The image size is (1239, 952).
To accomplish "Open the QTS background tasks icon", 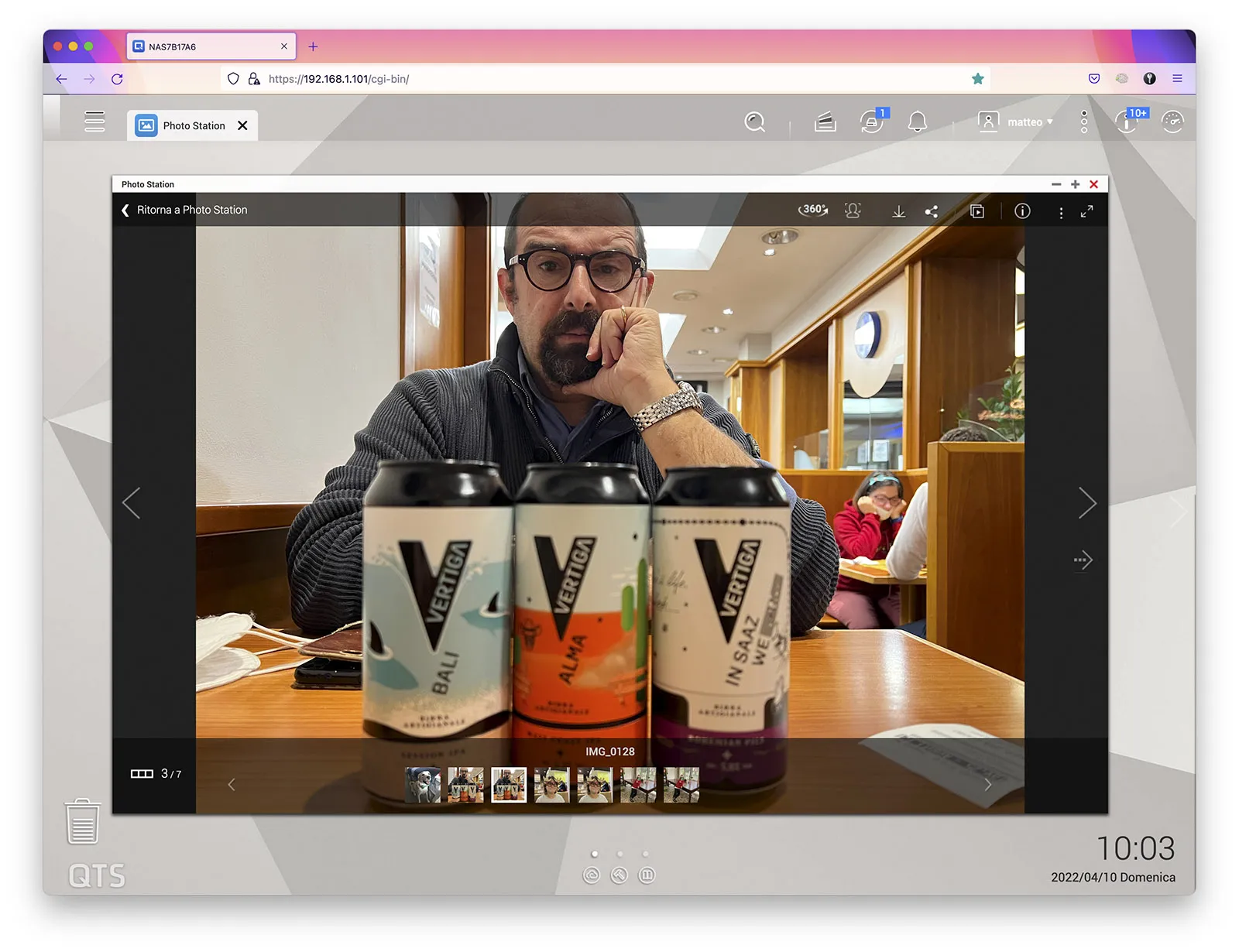I will pos(825,122).
